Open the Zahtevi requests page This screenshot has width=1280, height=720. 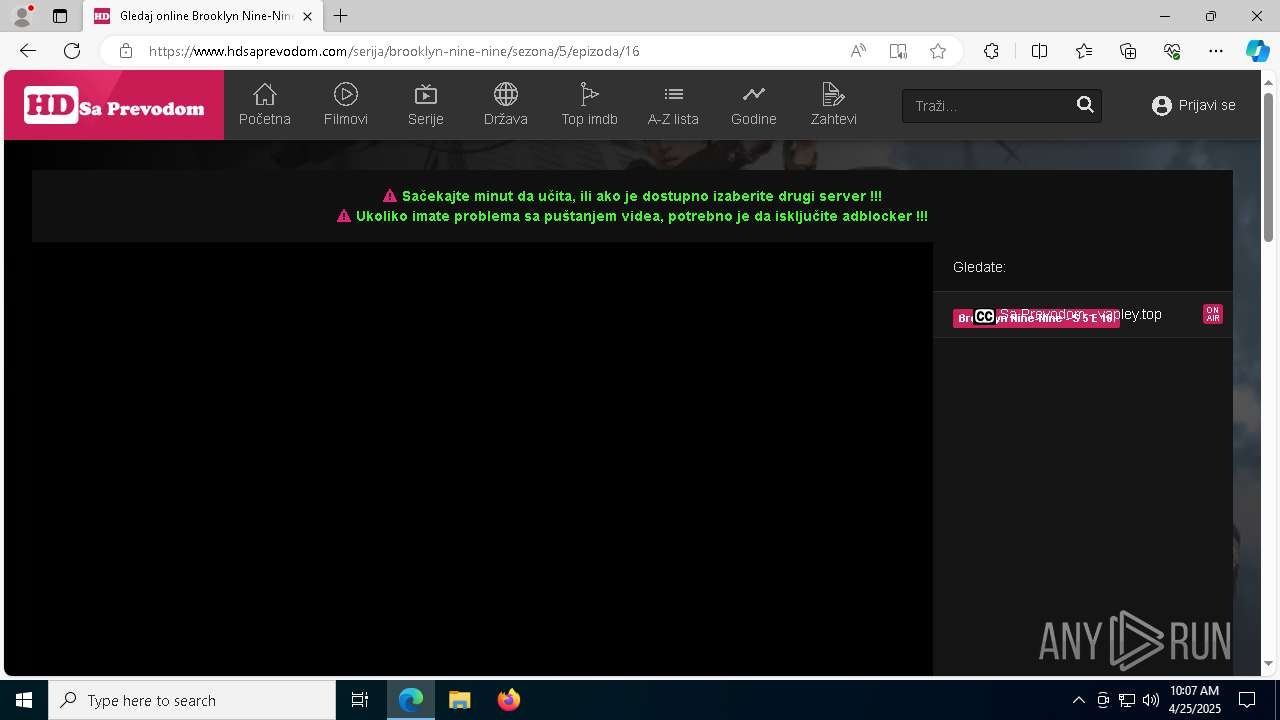pyautogui.click(x=833, y=105)
